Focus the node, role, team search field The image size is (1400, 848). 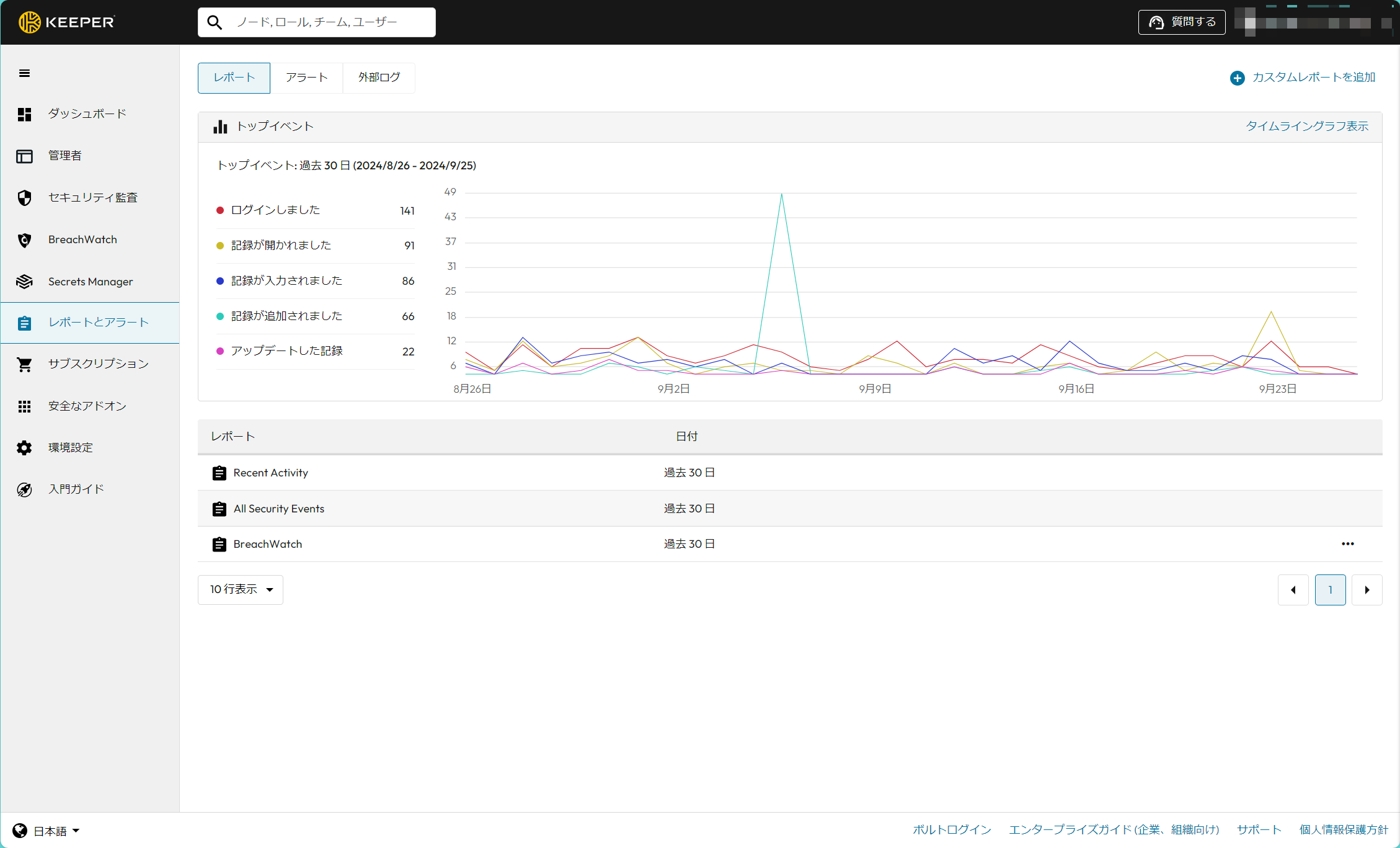pos(329,22)
